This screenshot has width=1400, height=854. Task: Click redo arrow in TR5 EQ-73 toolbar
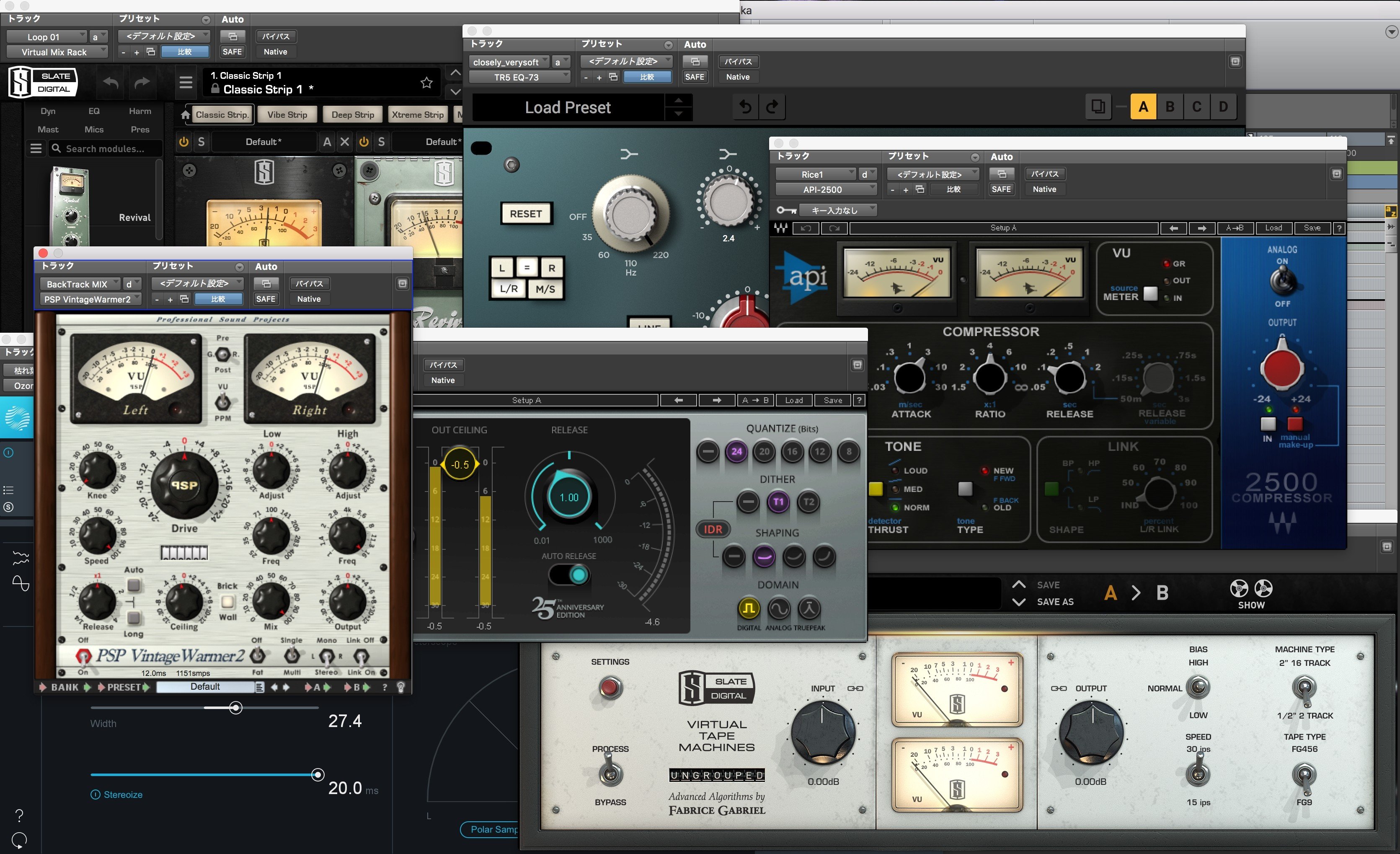point(772,107)
